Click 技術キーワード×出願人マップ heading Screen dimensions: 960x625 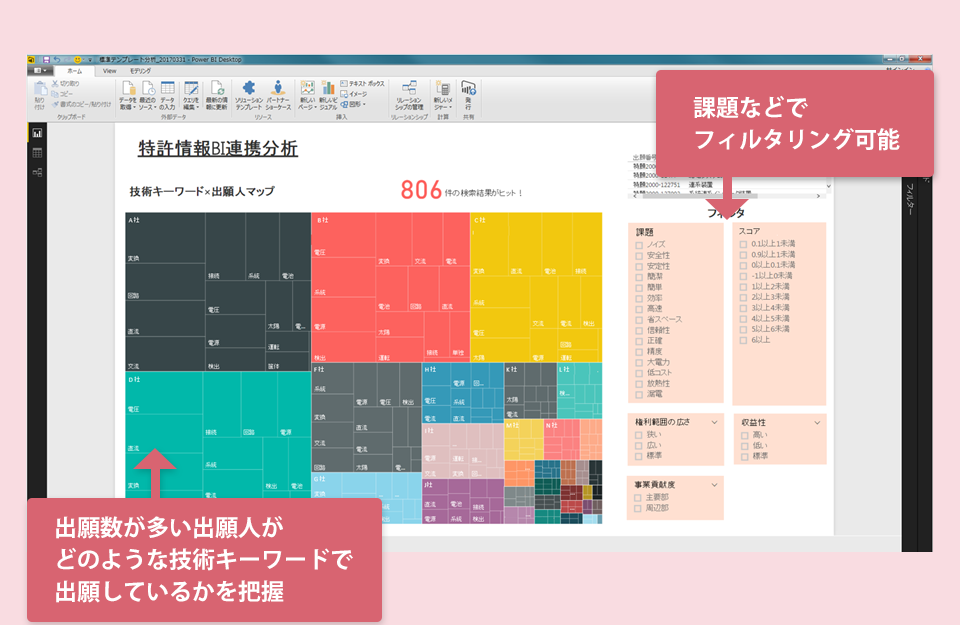(x=202, y=192)
